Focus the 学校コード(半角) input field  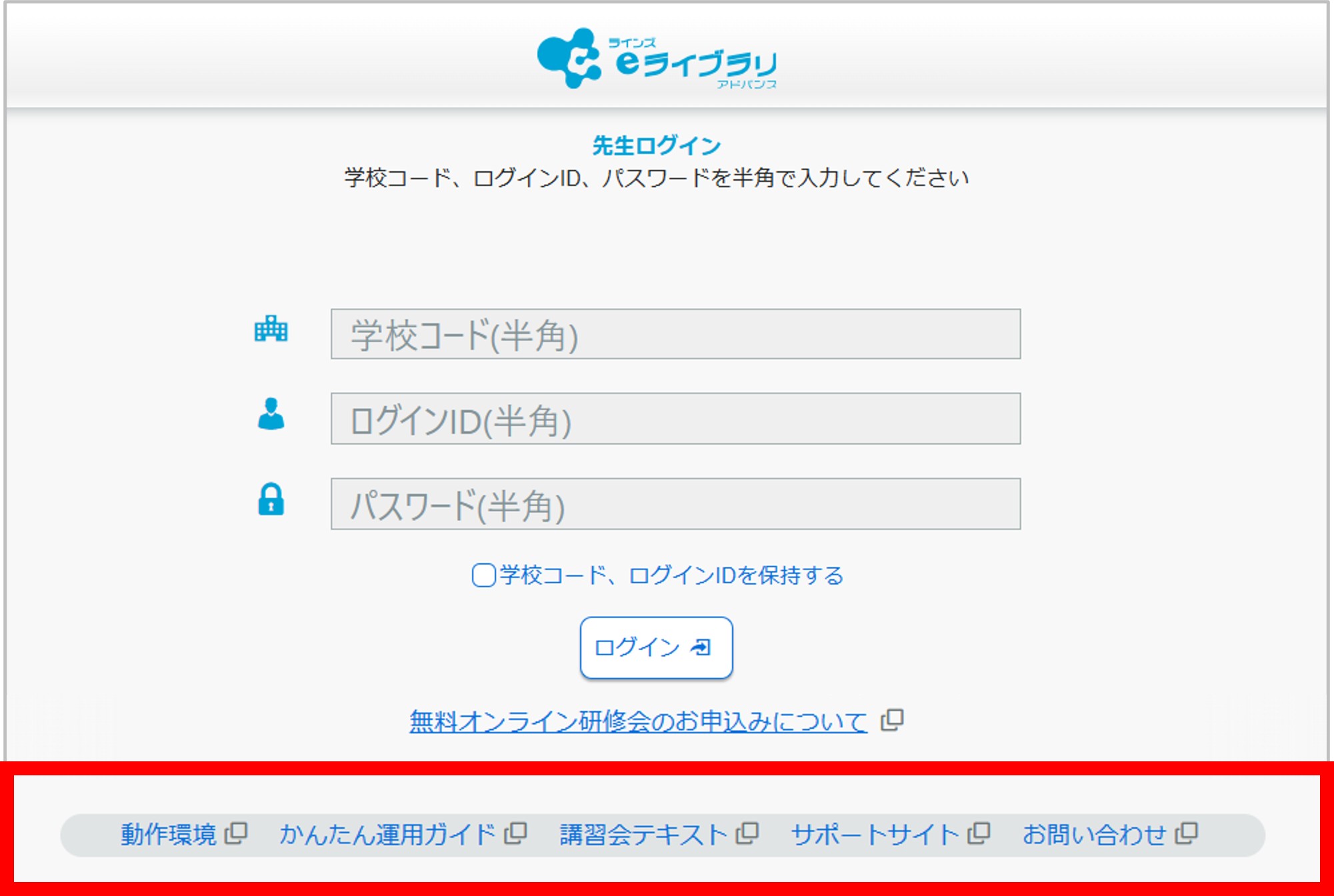coord(675,334)
